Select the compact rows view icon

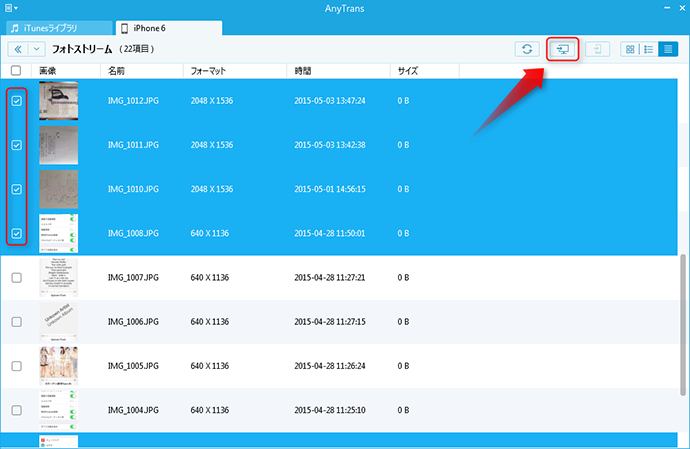pos(668,49)
